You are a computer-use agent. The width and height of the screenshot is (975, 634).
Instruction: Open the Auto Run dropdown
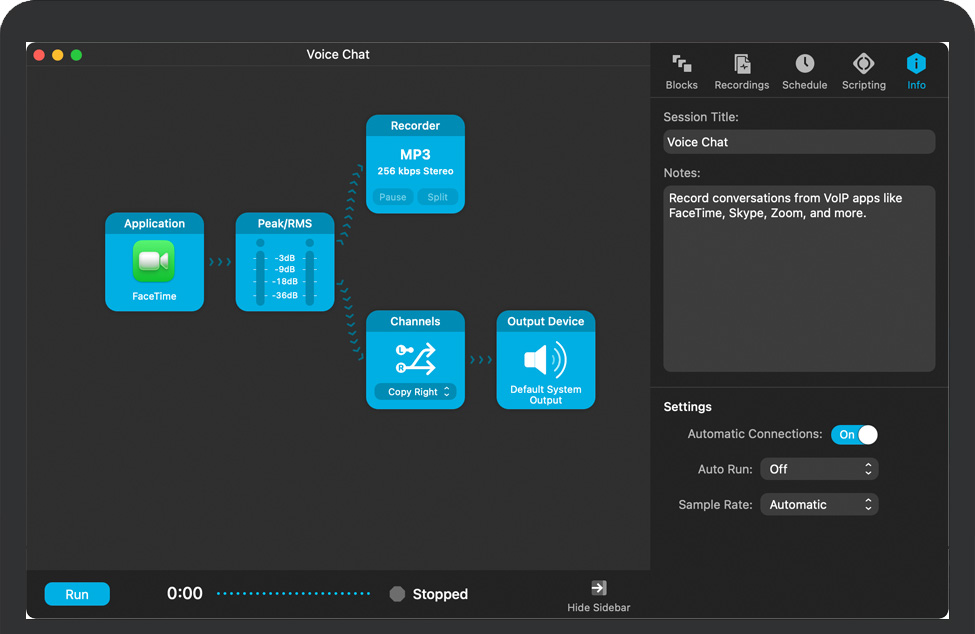tap(819, 469)
